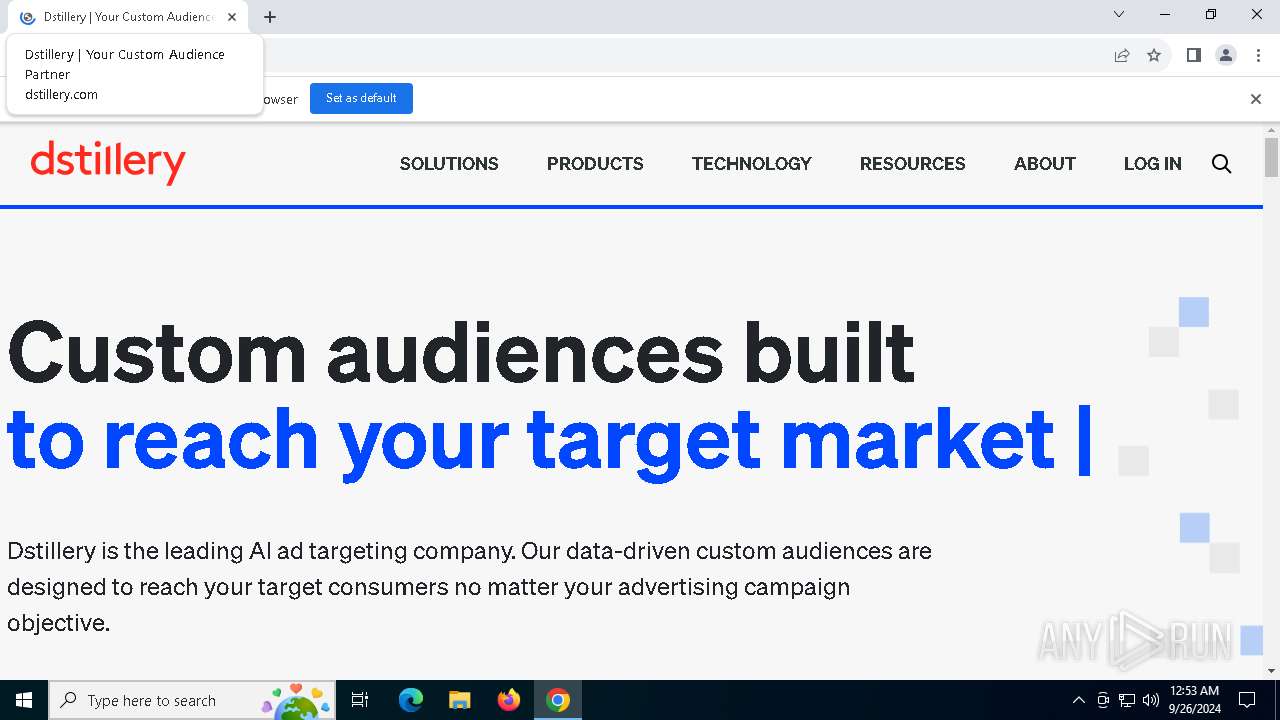Screen dimensions: 1280x720
Task: Restore down the Chrome window
Action: click(1211, 14)
